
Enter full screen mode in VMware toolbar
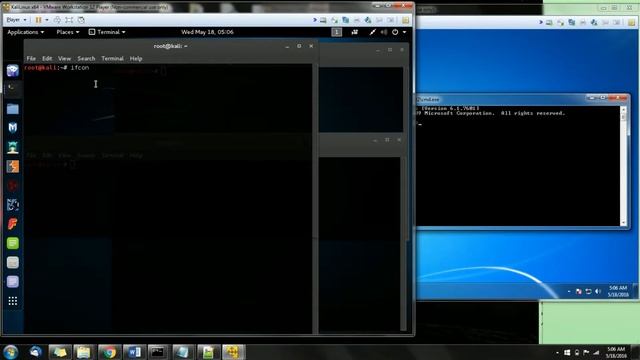pyautogui.click(x=69, y=20)
